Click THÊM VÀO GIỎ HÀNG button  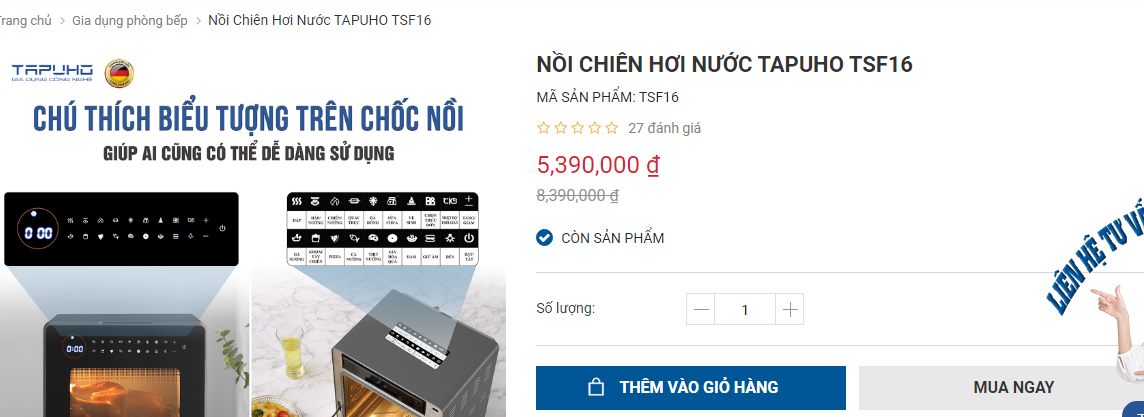coord(691,388)
